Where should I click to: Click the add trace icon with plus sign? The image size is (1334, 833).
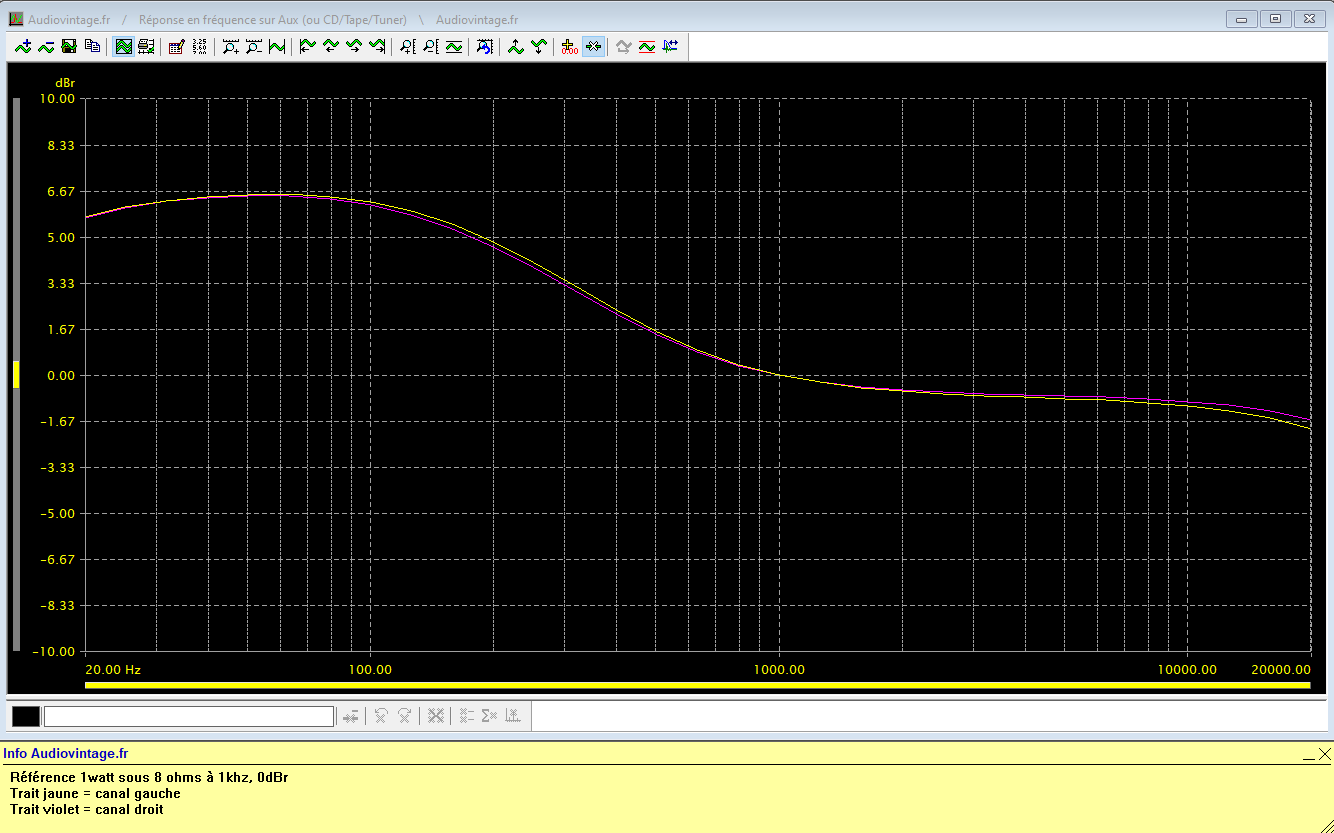point(22,46)
